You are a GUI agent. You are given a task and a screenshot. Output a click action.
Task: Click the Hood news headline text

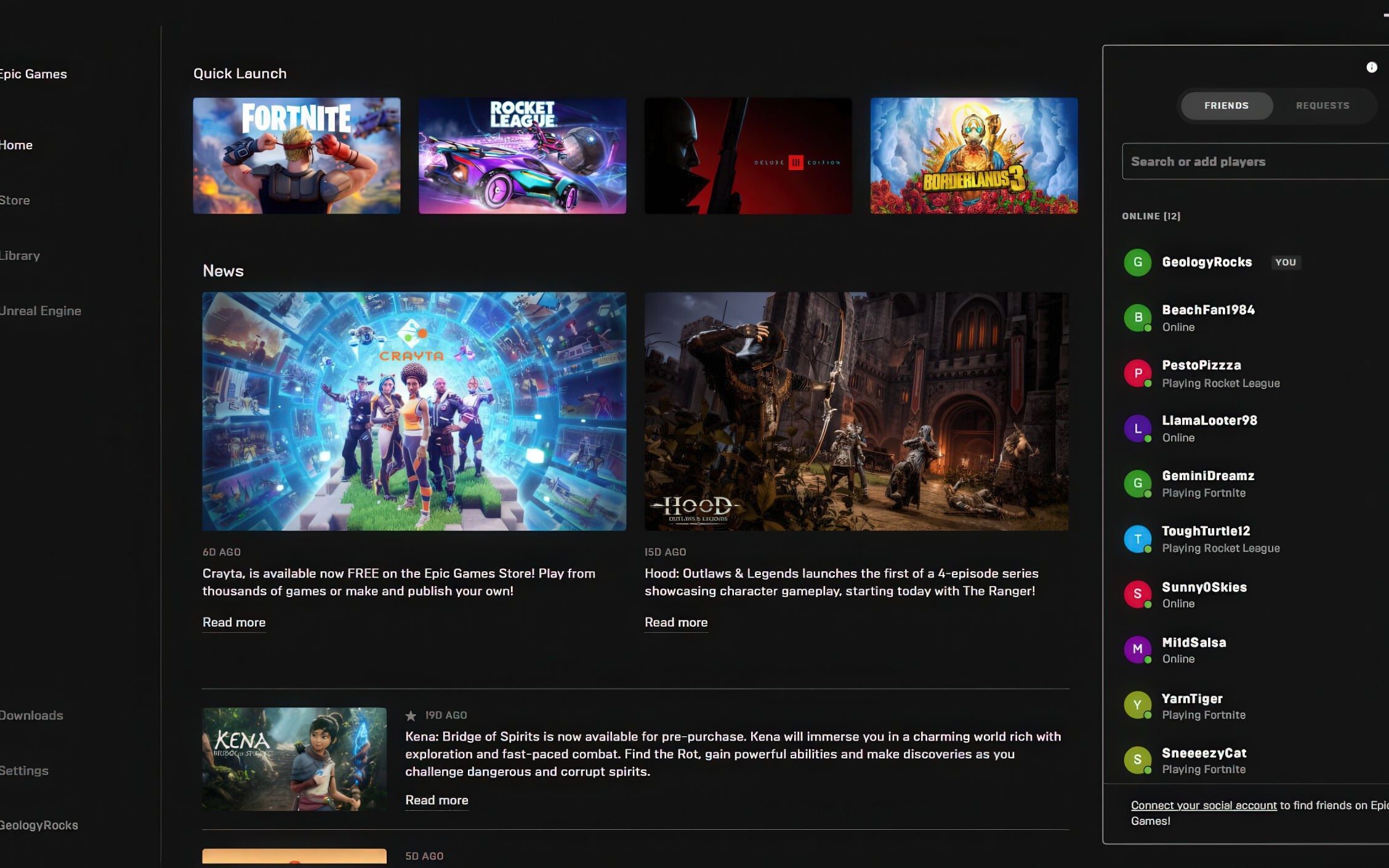coord(842,582)
